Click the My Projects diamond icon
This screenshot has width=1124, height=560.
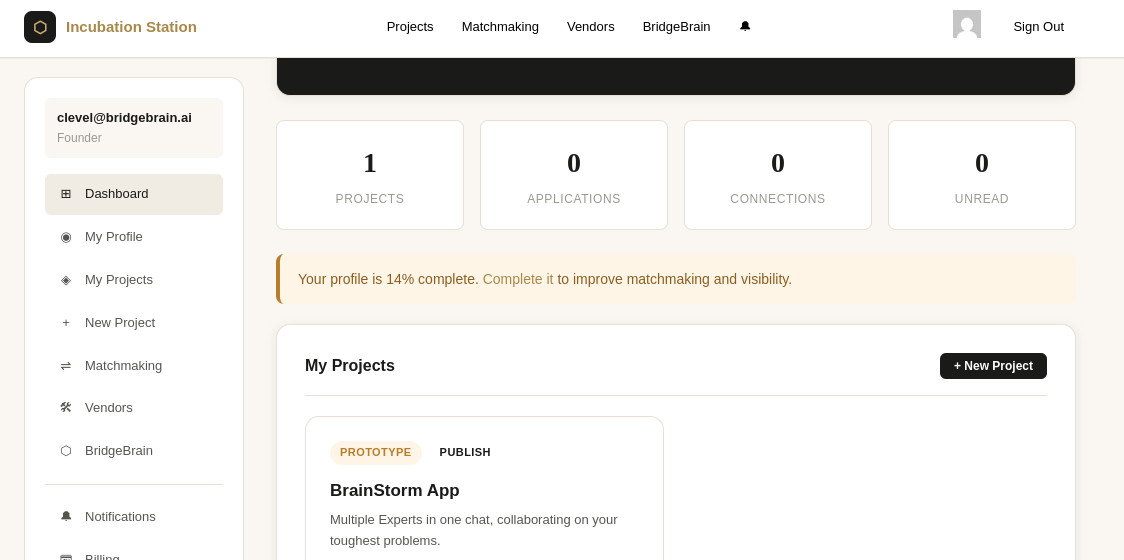pos(66,280)
